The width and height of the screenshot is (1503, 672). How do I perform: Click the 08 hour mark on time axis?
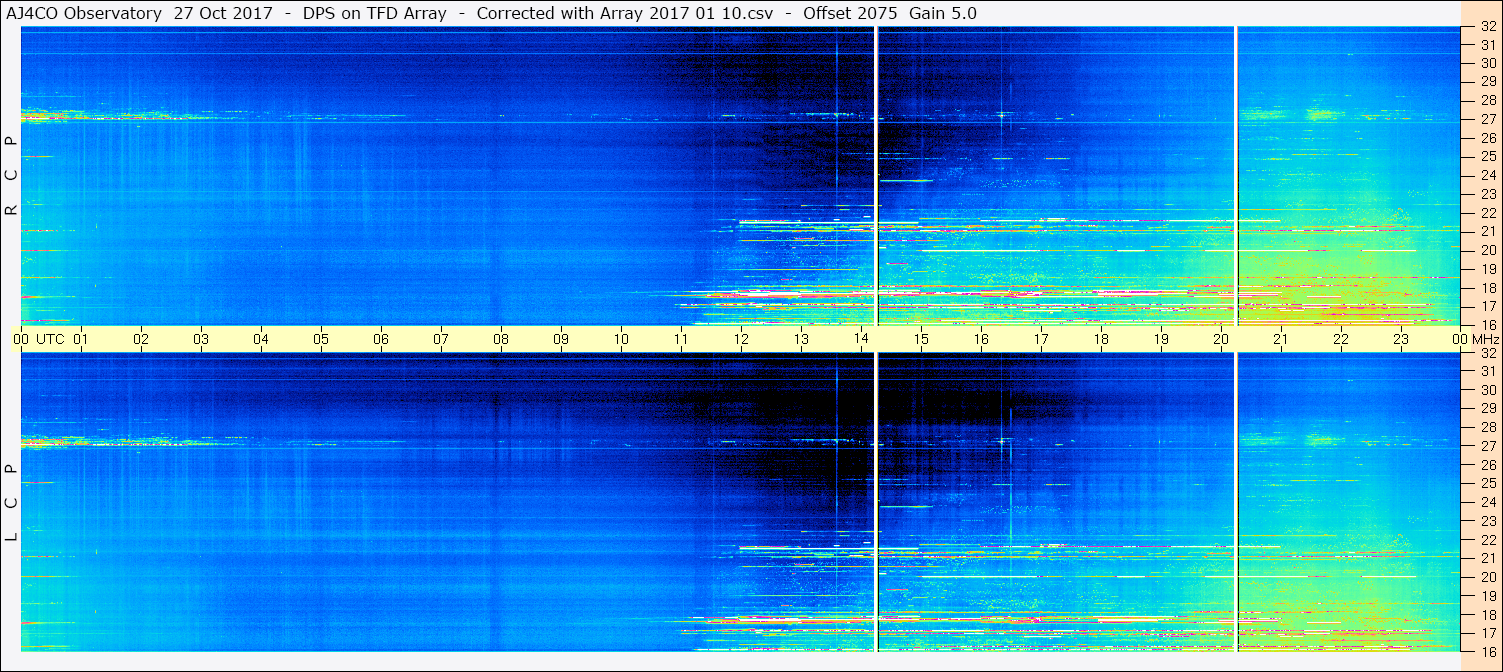coord(501,339)
